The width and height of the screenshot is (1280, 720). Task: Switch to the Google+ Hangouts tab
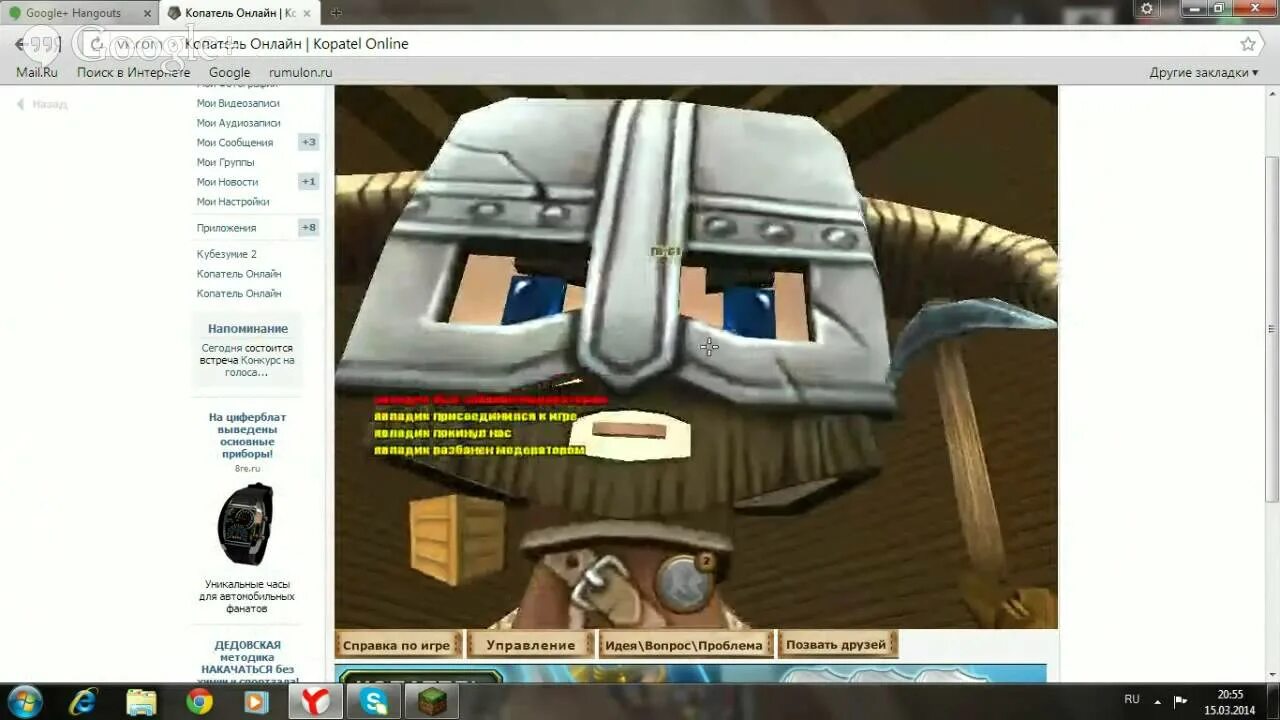pyautogui.click(x=73, y=13)
